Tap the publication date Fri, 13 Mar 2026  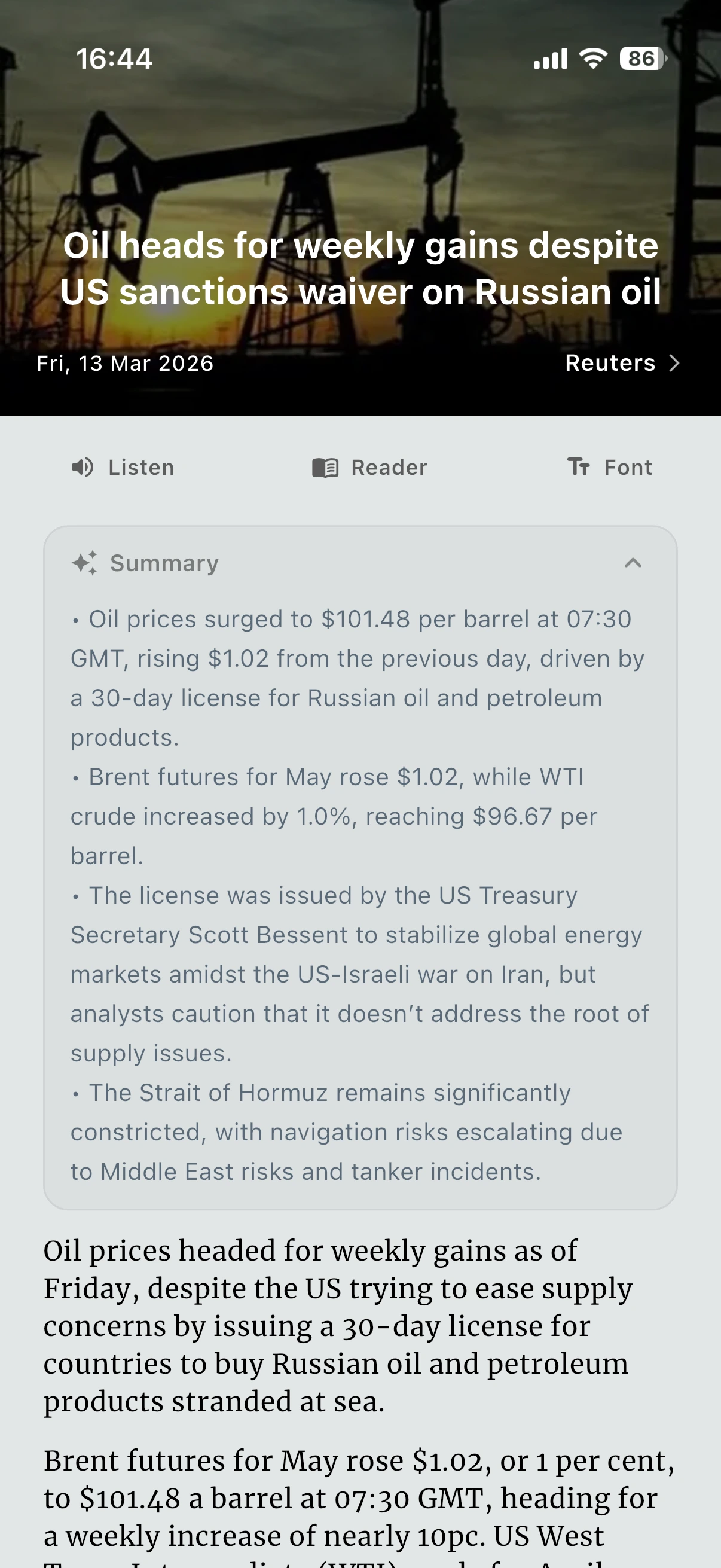pos(126,364)
